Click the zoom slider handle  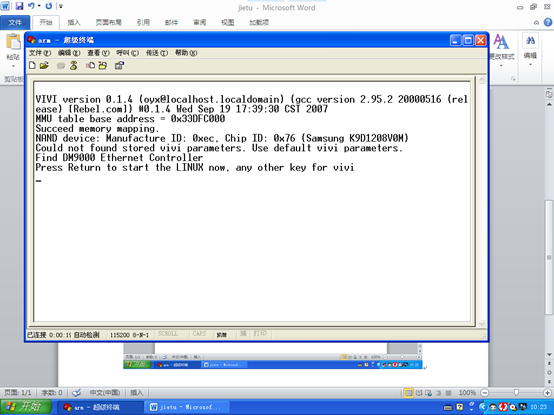coord(516,393)
